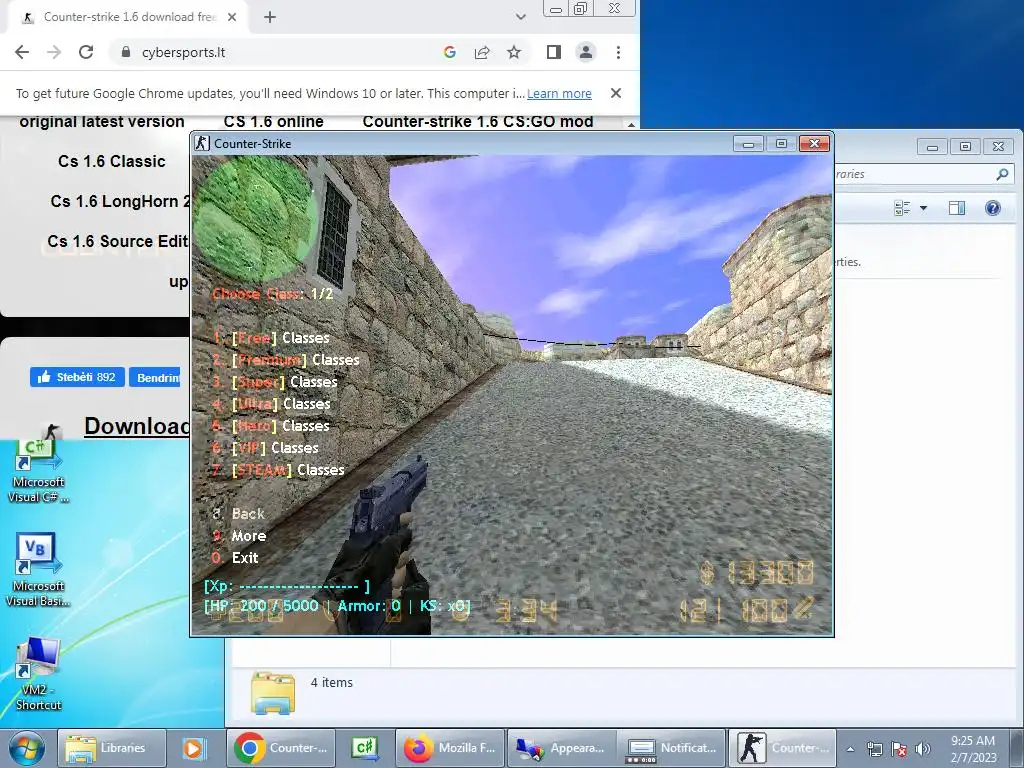Click the Libraries window search box
This screenshot has height=768, width=1024.
[x=914, y=174]
